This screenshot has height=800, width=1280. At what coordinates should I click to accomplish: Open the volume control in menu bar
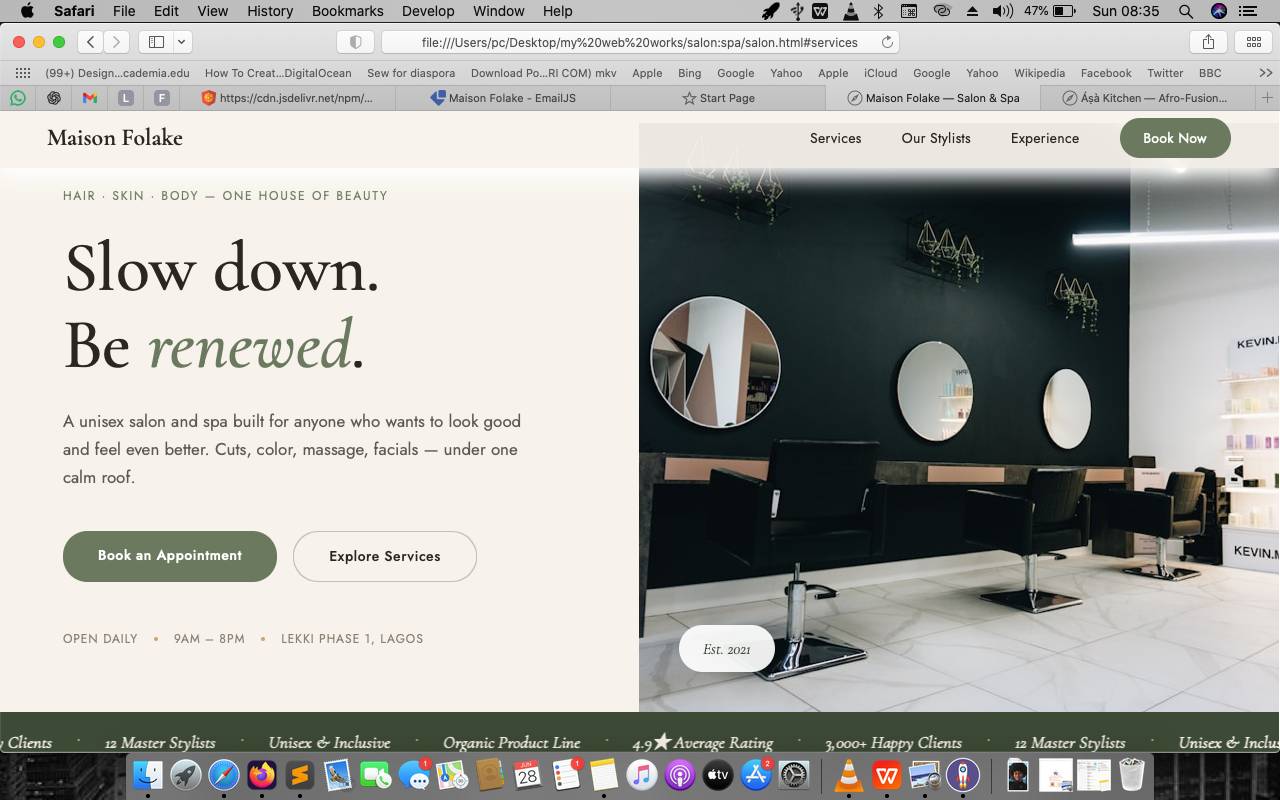point(1003,11)
